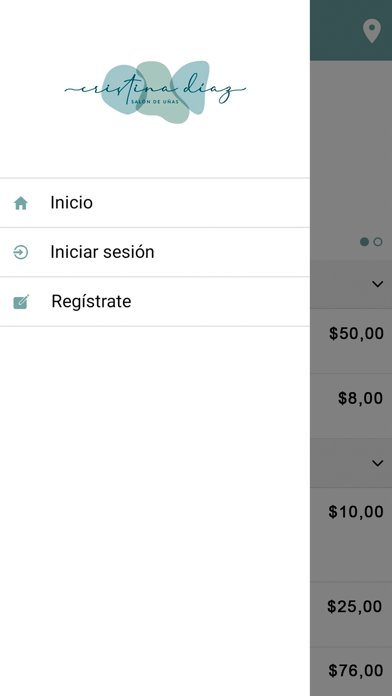The image size is (392, 696).
Task: Select the $8,00 service row
Action: coord(351,406)
